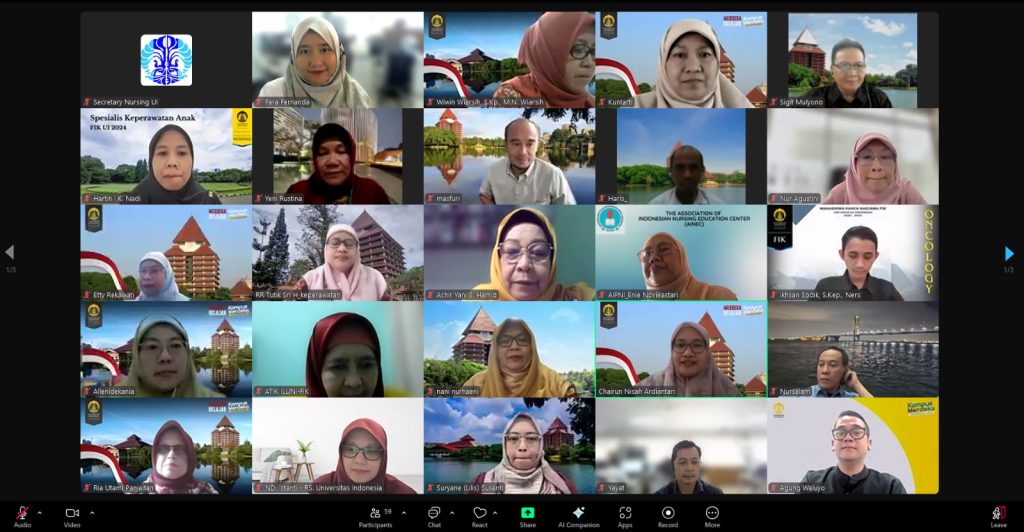The image size is (1024, 532).
Task: Open the More options menu
Action: point(712,514)
